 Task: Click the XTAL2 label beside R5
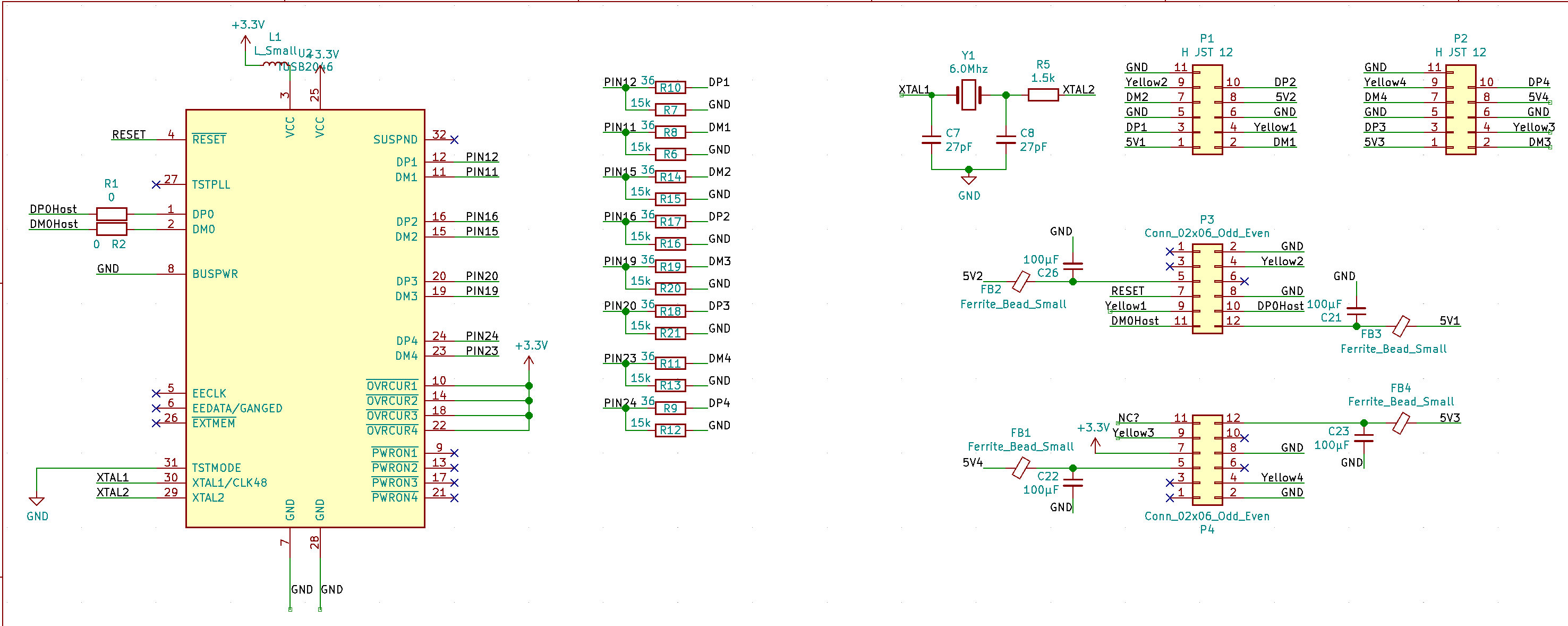pos(1078,89)
